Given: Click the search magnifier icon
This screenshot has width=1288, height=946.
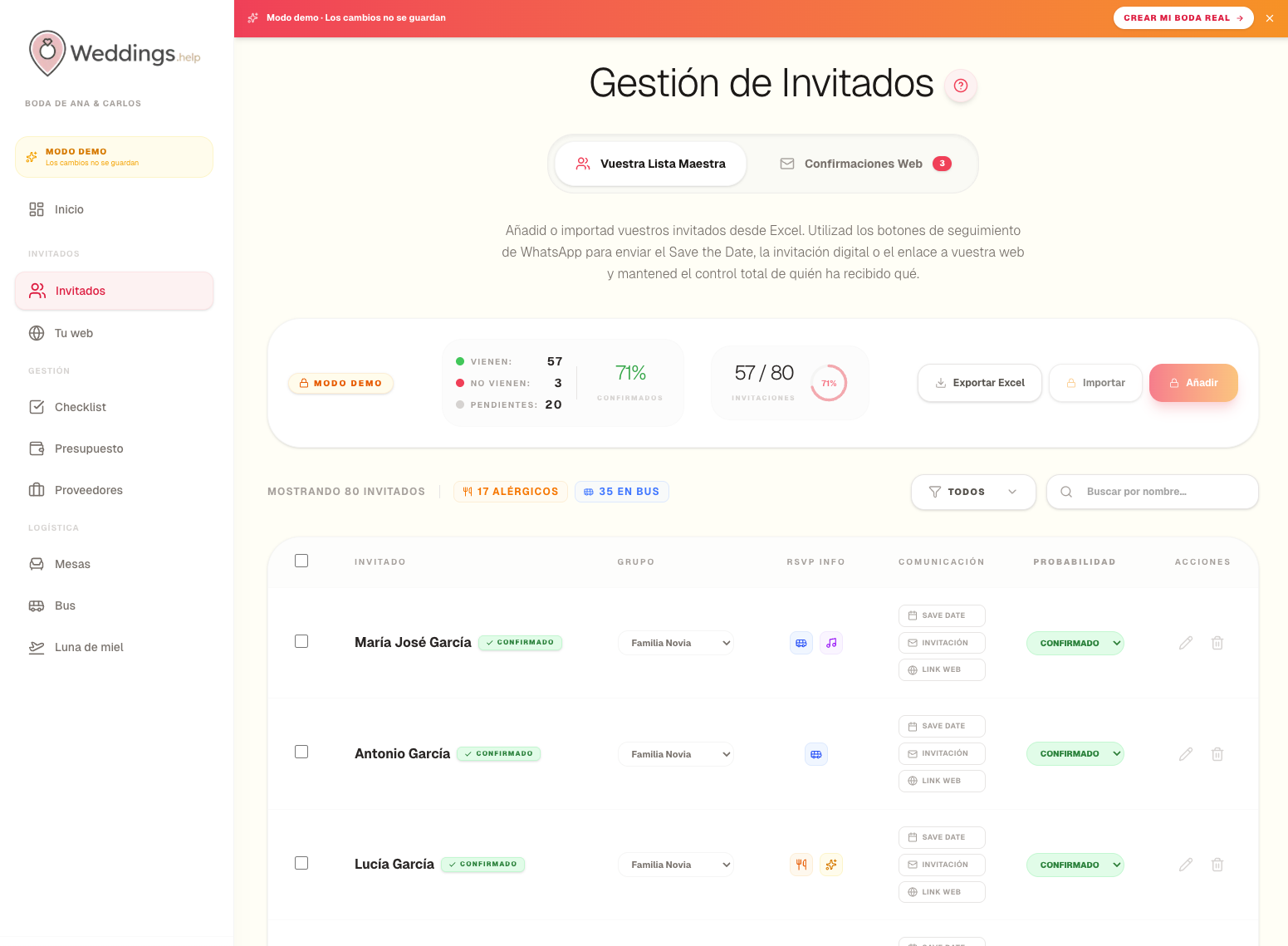Looking at the screenshot, I should coord(1066,492).
